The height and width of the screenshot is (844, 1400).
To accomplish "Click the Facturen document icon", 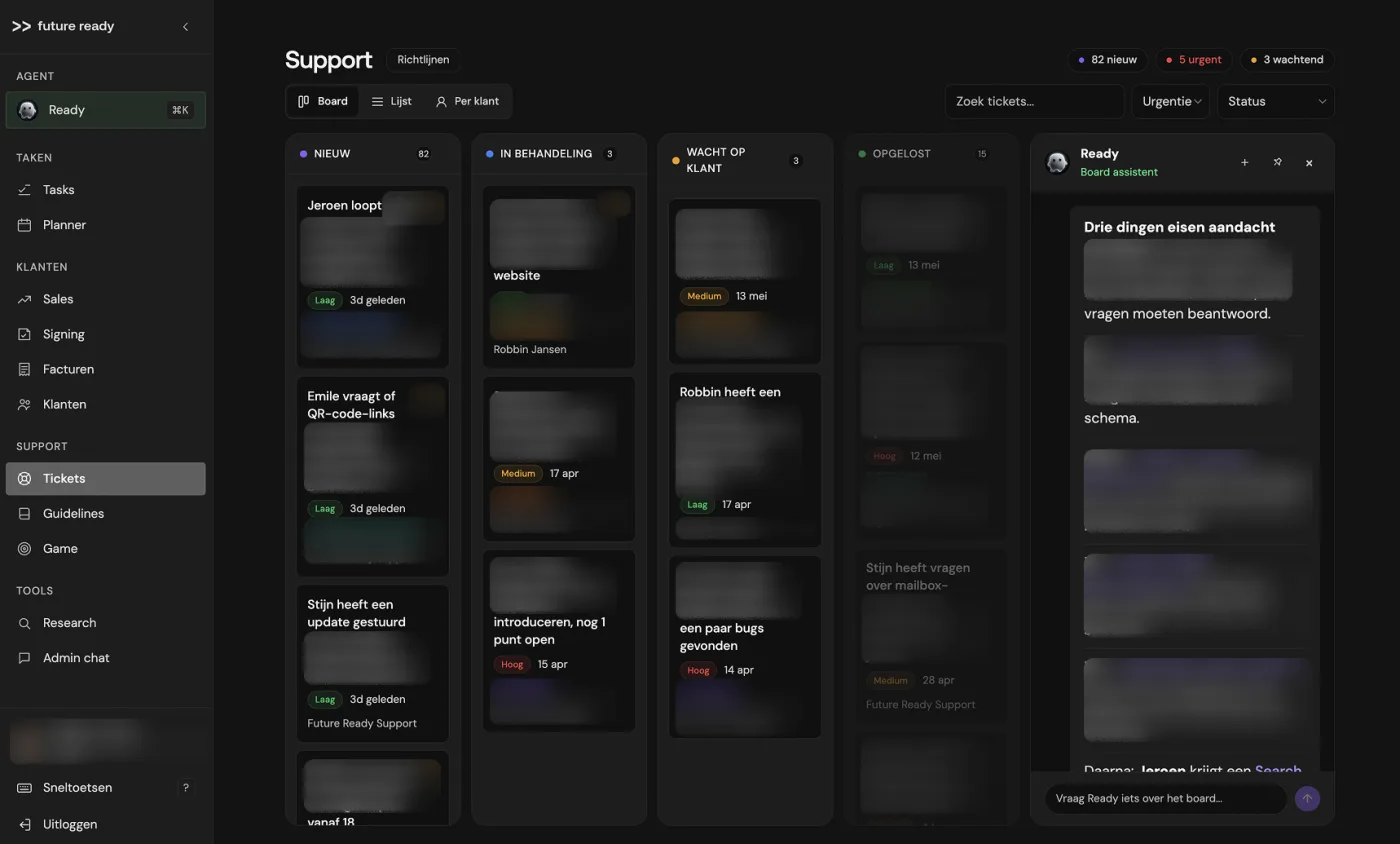I will [25, 369].
